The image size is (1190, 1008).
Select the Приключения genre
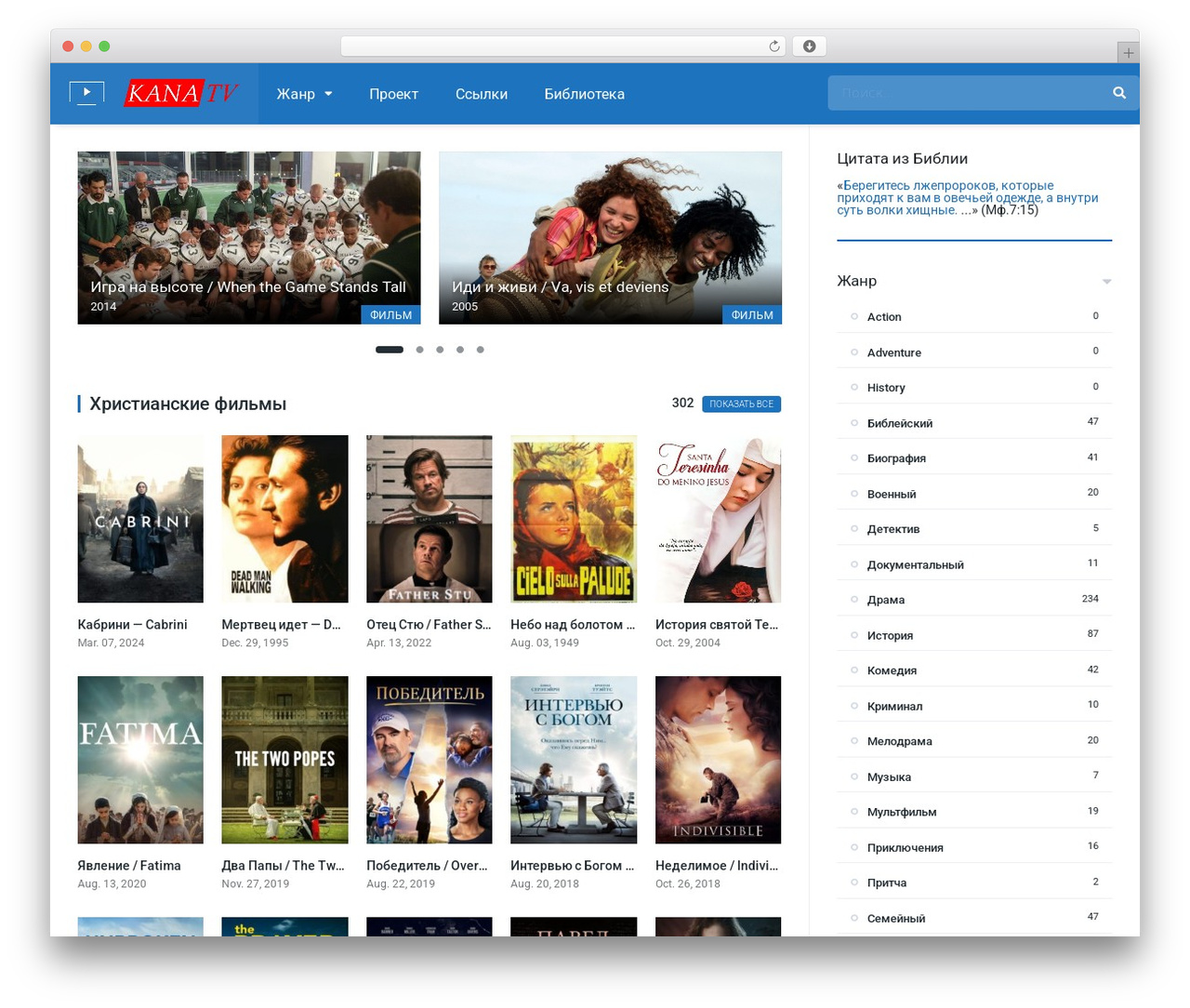(x=906, y=847)
